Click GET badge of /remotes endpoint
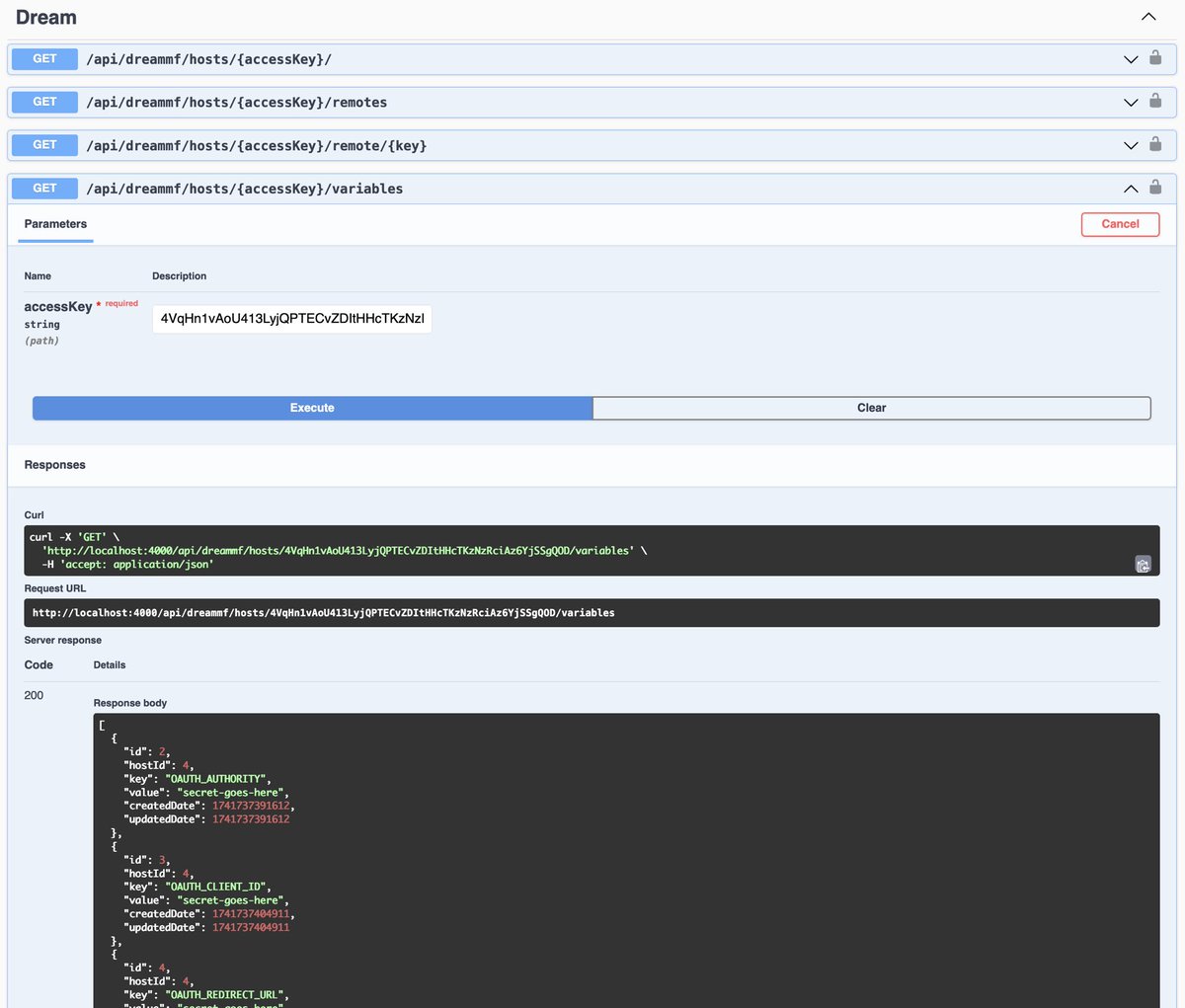1185x1008 pixels. pyautogui.click(x=44, y=102)
